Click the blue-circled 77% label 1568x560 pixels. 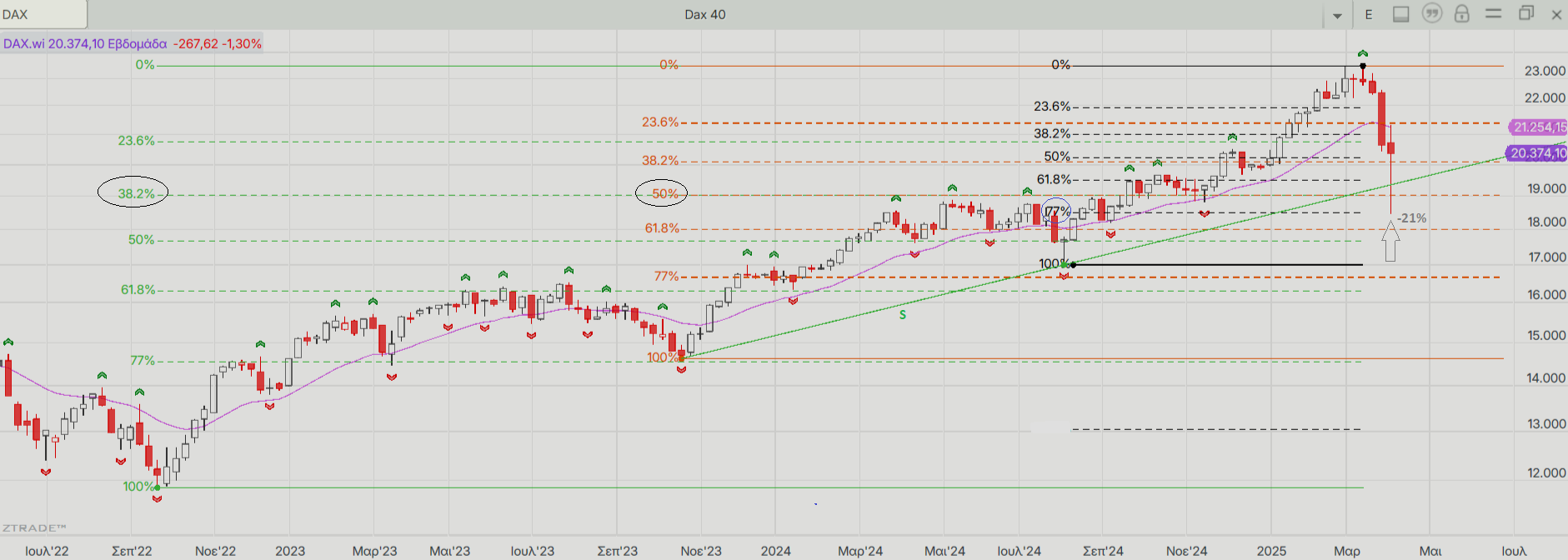click(x=1056, y=211)
